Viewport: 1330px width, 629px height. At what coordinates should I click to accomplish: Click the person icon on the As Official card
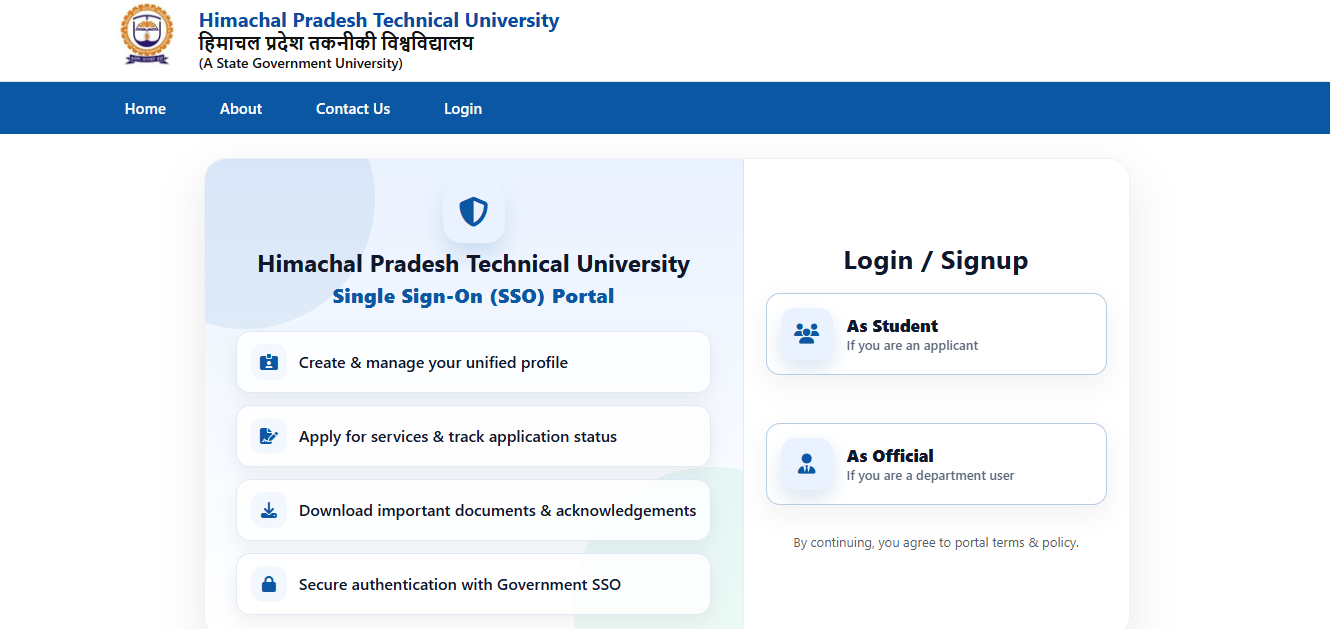[806, 464]
